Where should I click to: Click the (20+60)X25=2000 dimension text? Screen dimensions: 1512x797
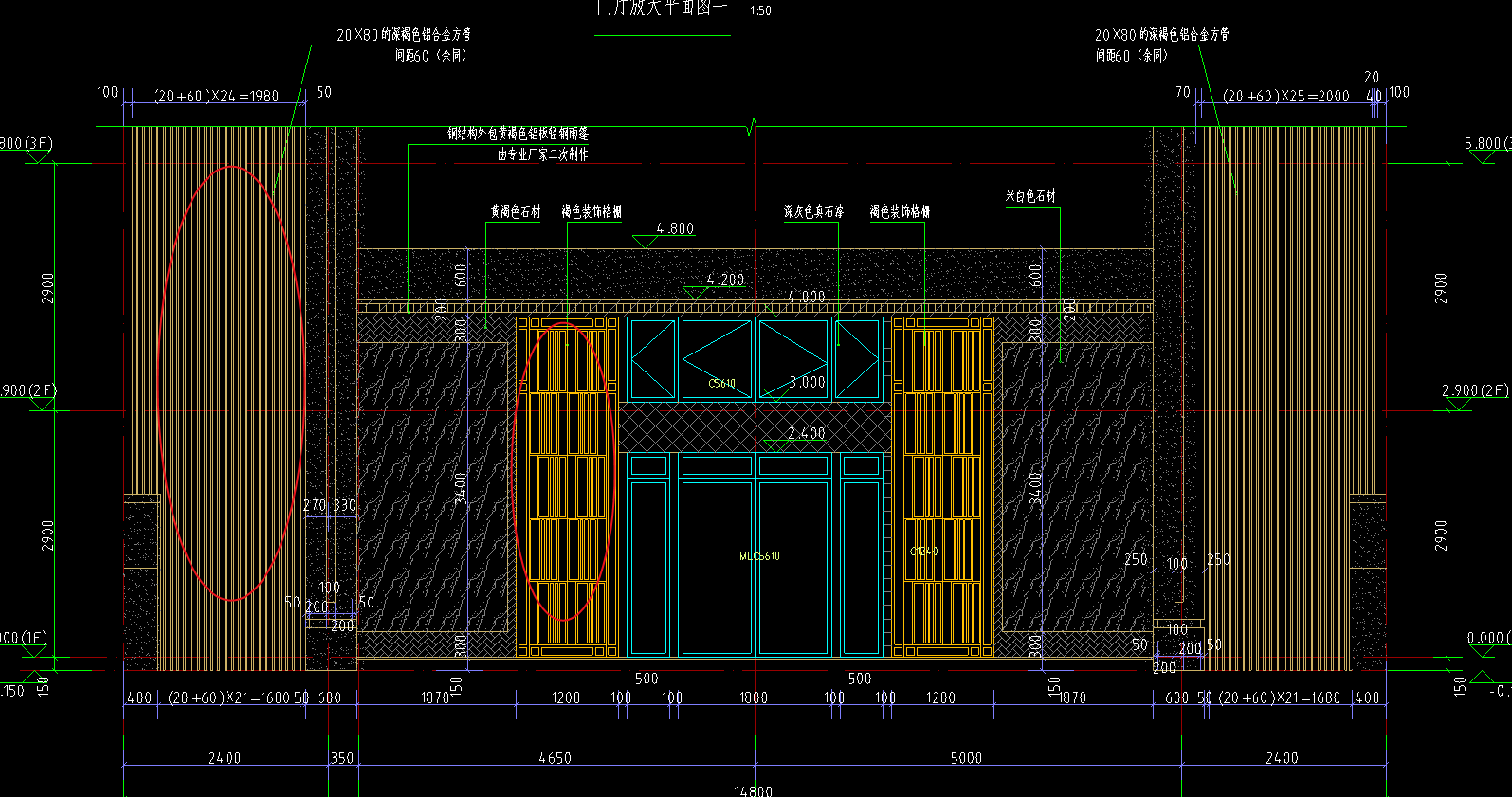click(1286, 96)
